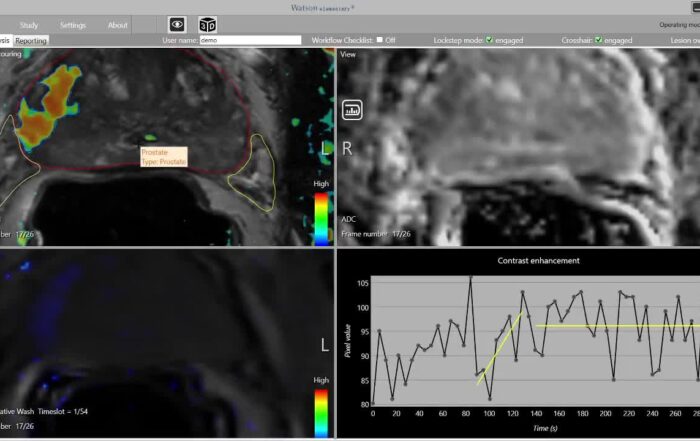
Task: Click the yellow upslope line on graph
Action: pos(500,347)
